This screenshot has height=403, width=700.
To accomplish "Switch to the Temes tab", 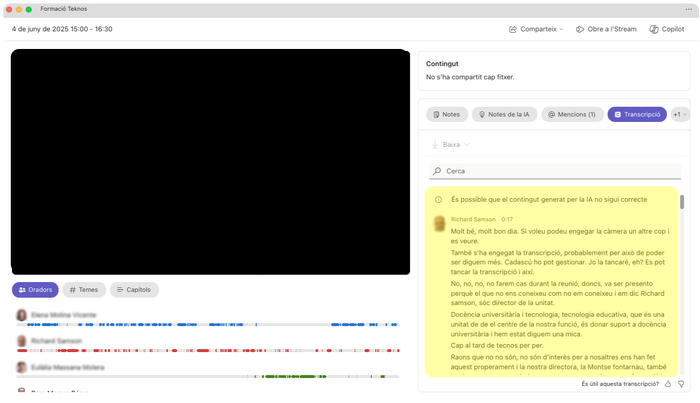I will pyautogui.click(x=84, y=290).
